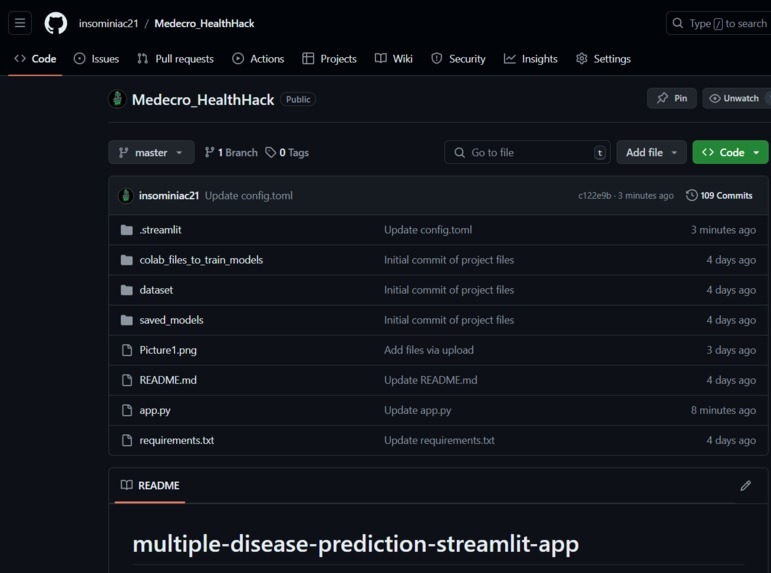Focus the Type to search field
771x573 pixels.
718,23
